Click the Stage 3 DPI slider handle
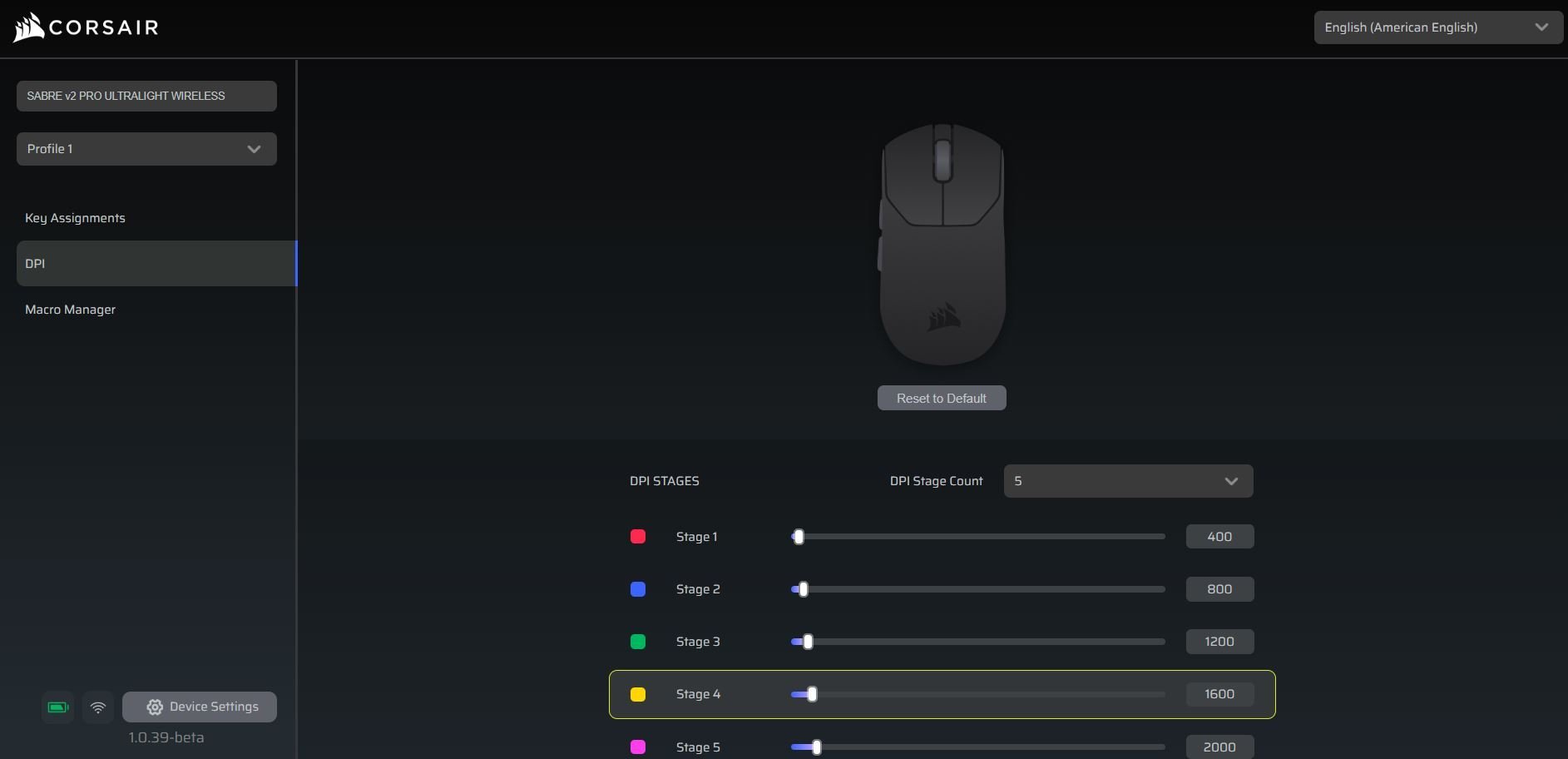 808,642
